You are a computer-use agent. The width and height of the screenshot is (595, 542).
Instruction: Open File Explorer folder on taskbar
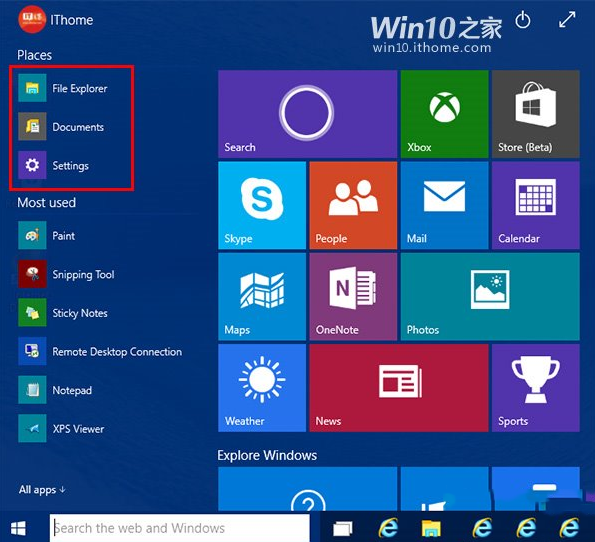(x=431, y=528)
